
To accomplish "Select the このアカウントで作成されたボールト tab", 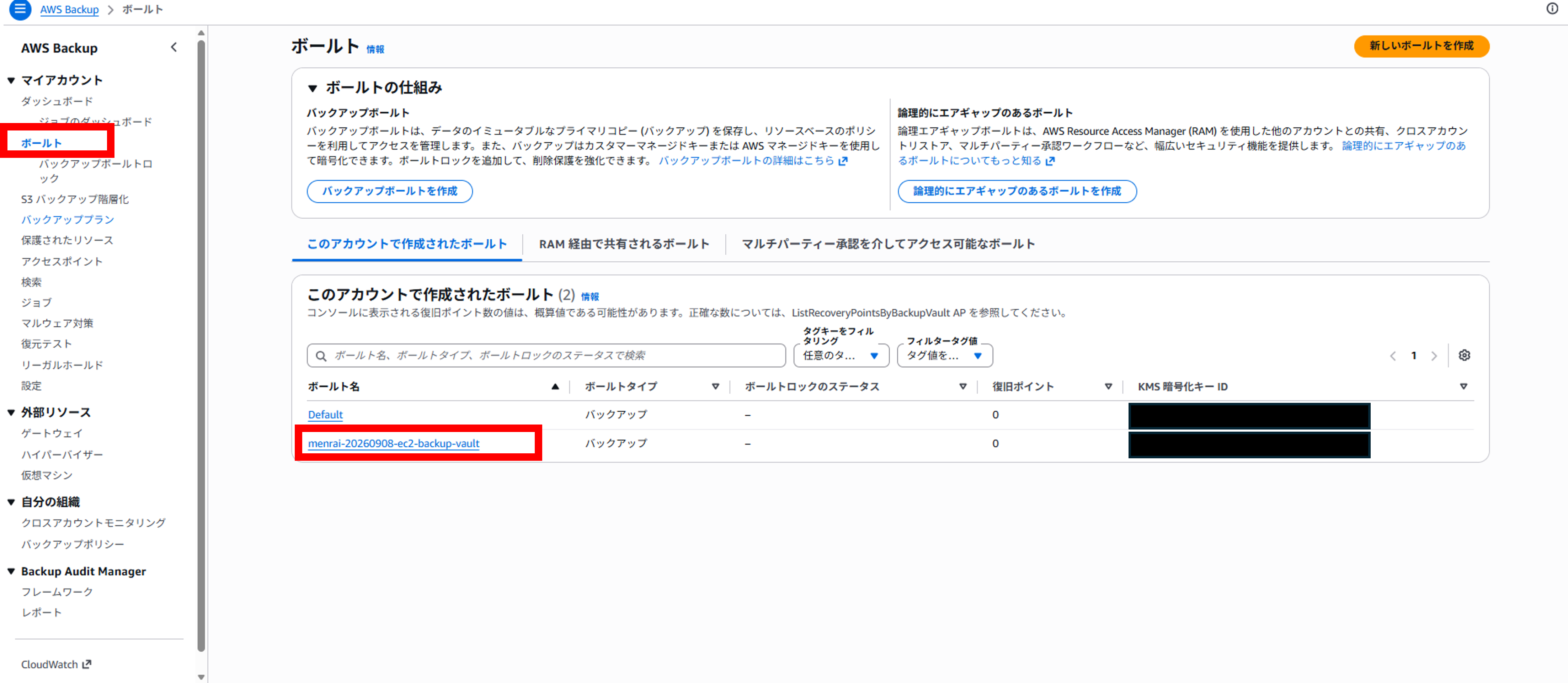I will 407,244.
